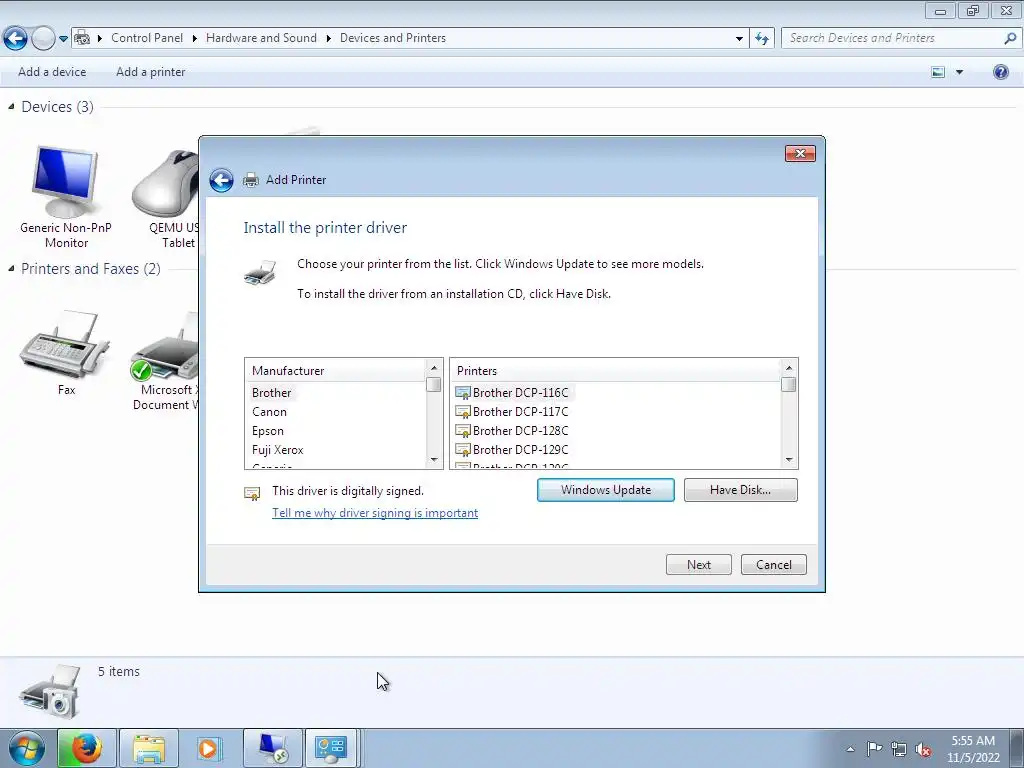
Task: Go to Hardware and Sound breadcrumb
Action: (x=261, y=38)
